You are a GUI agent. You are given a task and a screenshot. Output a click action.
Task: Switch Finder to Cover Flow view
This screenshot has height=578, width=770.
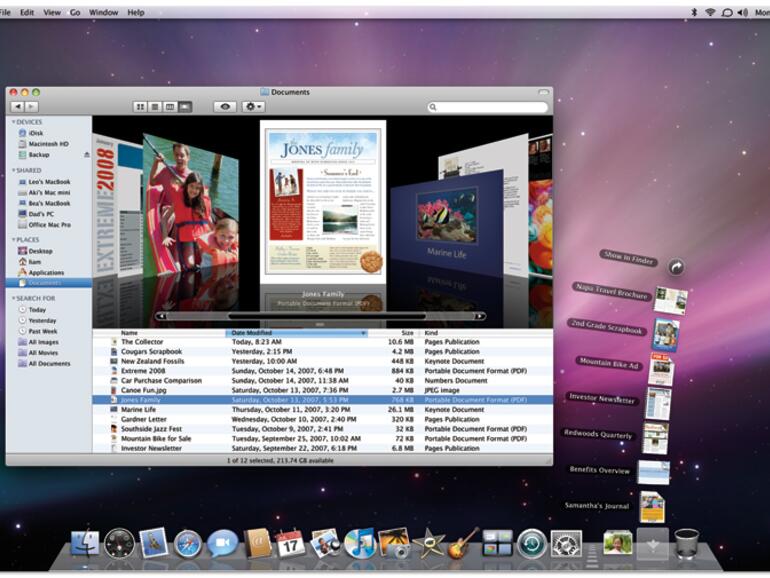185,107
